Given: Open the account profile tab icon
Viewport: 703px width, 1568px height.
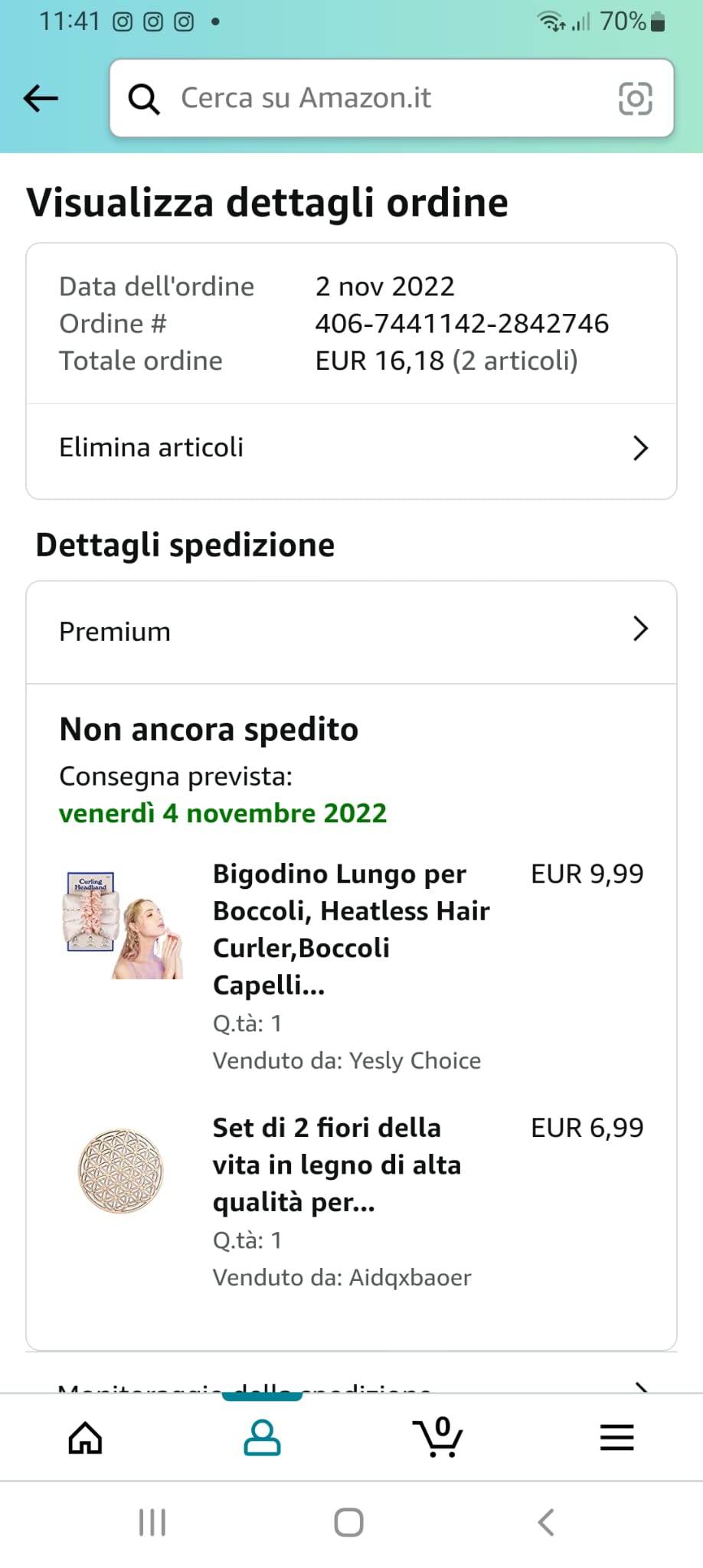Looking at the screenshot, I should 262,1437.
